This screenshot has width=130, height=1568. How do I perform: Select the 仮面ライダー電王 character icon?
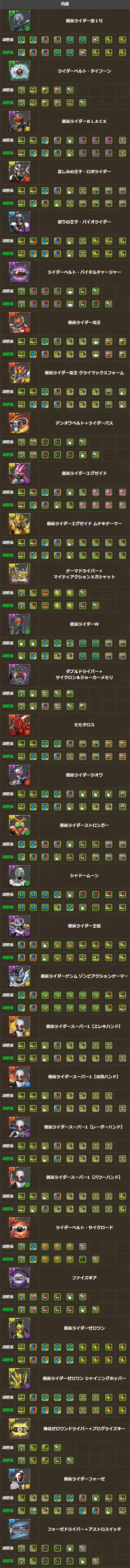(19, 323)
